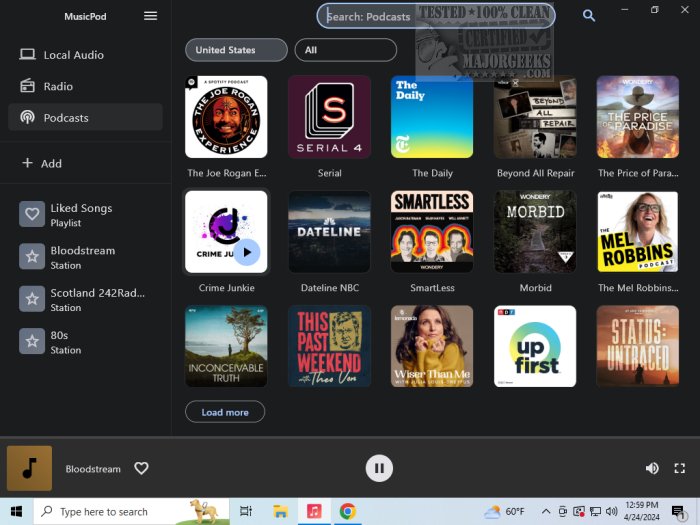Click the star icon beside Scotland 242Rad
The width and height of the screenshot is (700, 525).
32,299
